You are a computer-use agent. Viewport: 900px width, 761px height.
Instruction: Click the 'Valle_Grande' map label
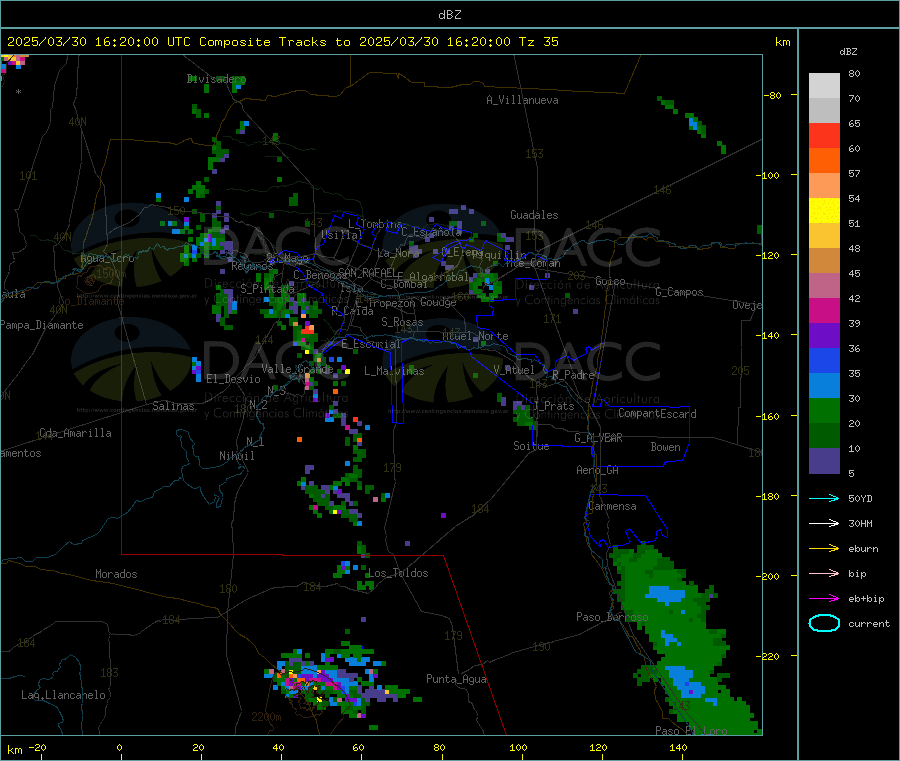297,368
